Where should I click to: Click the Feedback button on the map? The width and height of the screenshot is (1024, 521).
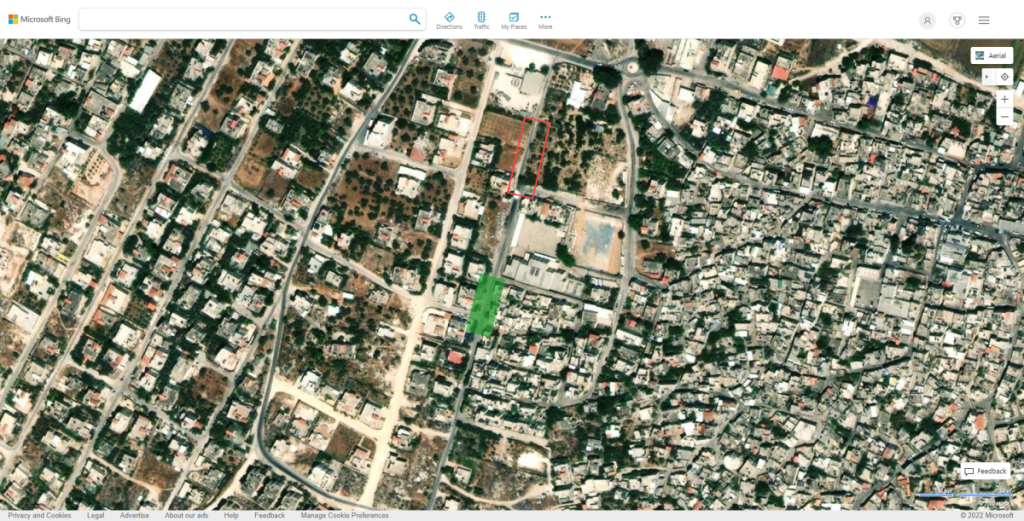click(x=985, y=471)
